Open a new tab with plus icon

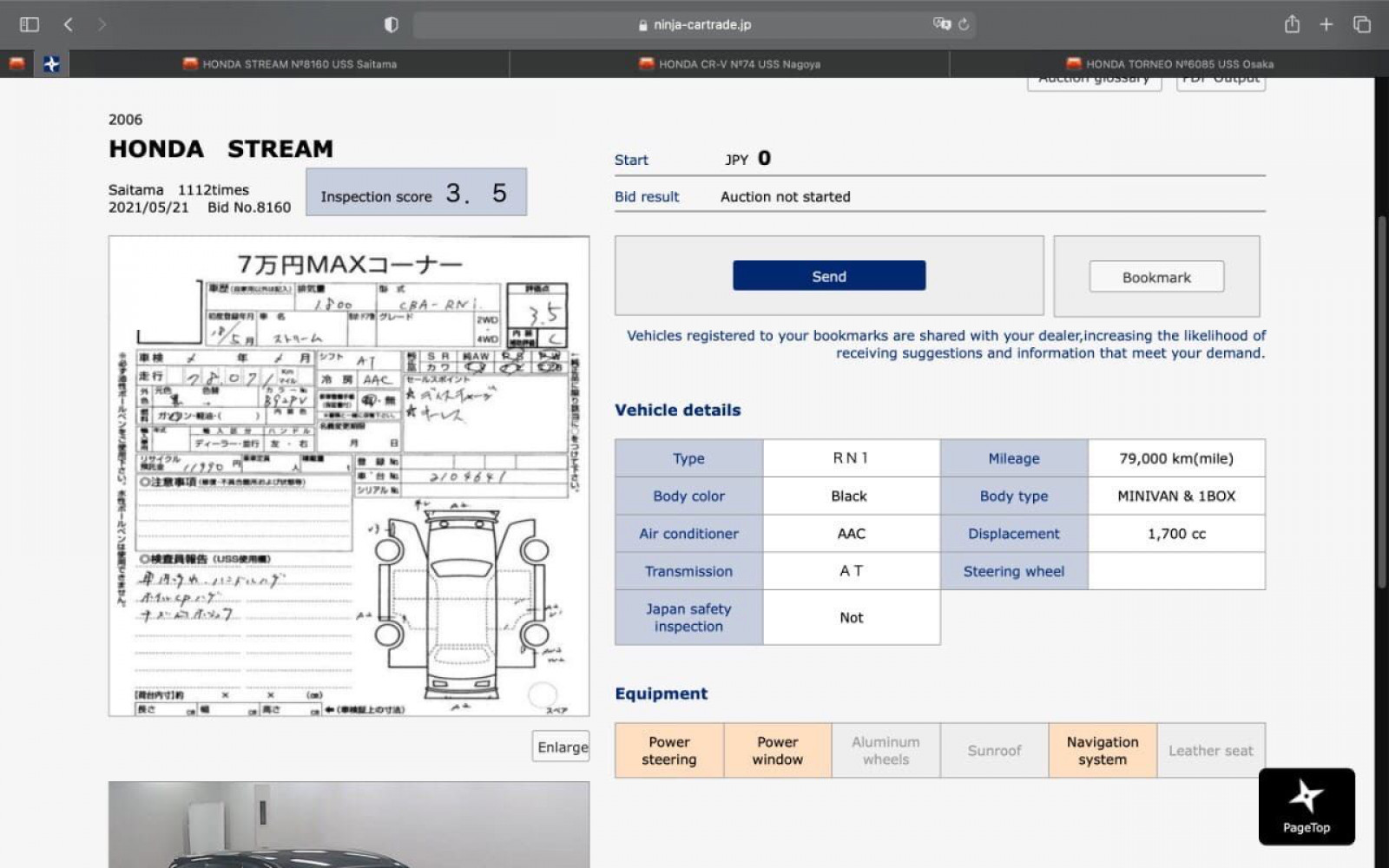point(1326,24)
